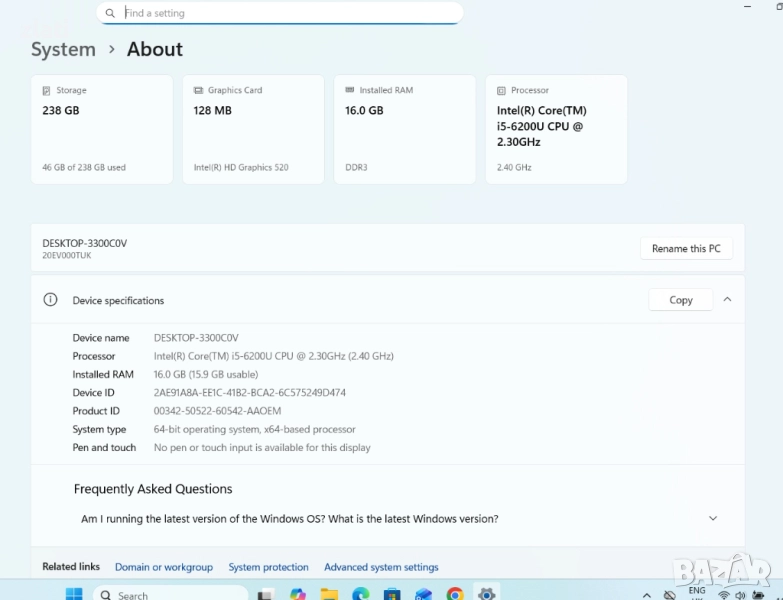The width and height of the screenshot is (783, 600).
Task: Open the Domain or workgroup link
Action: click(x=163, y=567)
